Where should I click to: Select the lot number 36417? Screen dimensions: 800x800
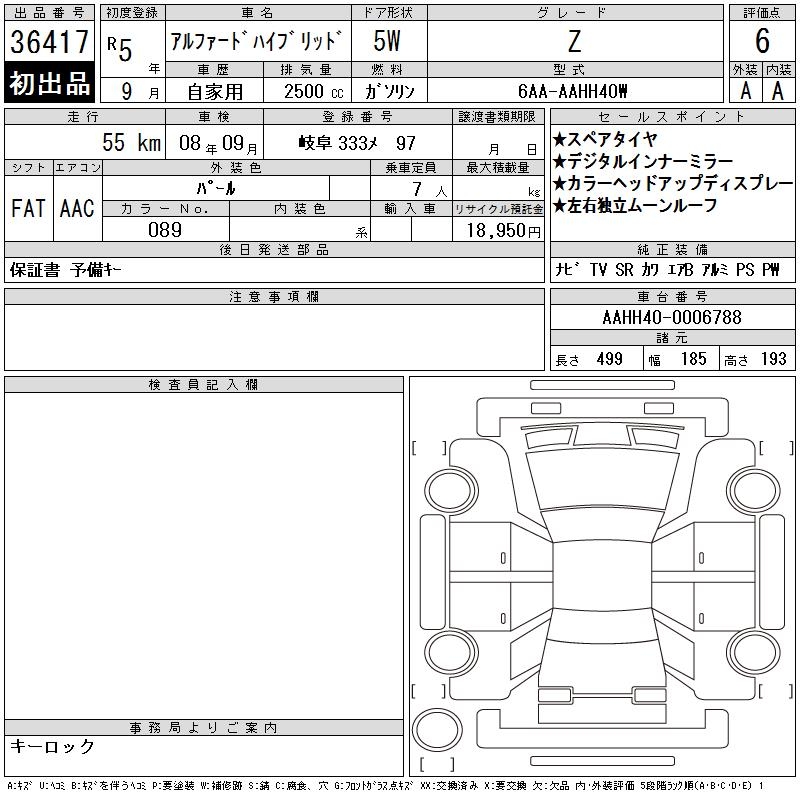click(x=50, y=43)
